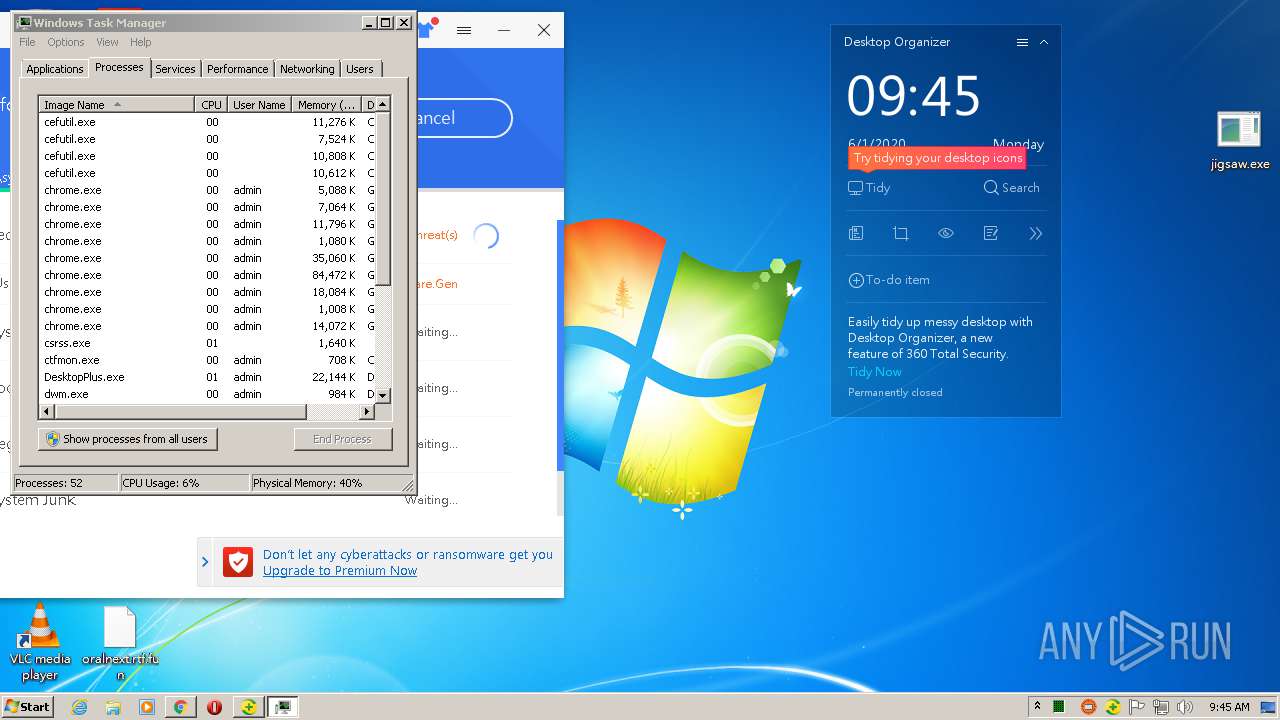1280x720 pixels.
Task: Click the End Process button
Action: coord(343,439)
